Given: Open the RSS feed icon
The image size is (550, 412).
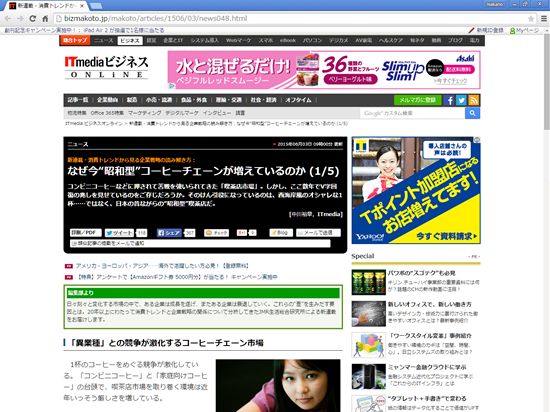Looking at the screenshot, I should pyautogui.click(x=474, y=100).
